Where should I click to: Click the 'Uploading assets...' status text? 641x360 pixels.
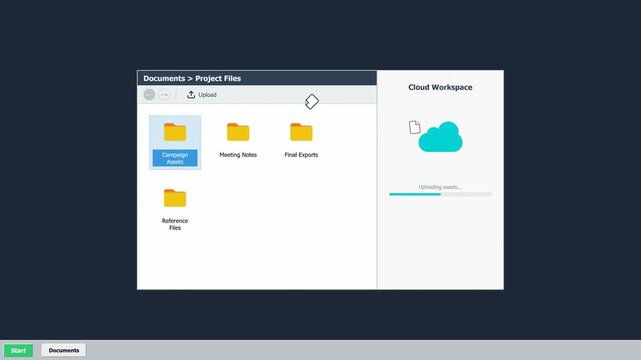tap(440, 187)
